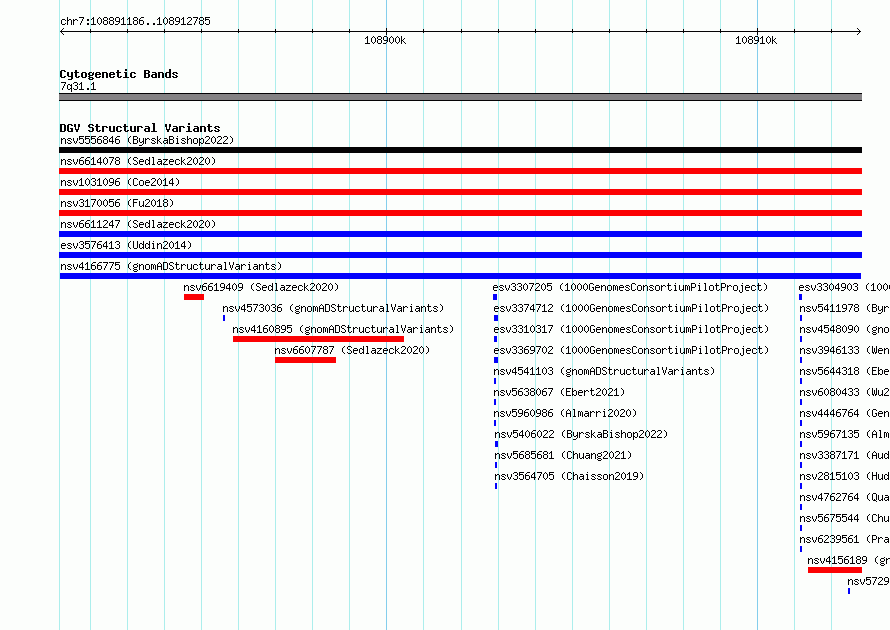The height and width of the screenshot is (630, 890).
Task: Click the left arrow of the ruler
Action: tap(62, 31)
